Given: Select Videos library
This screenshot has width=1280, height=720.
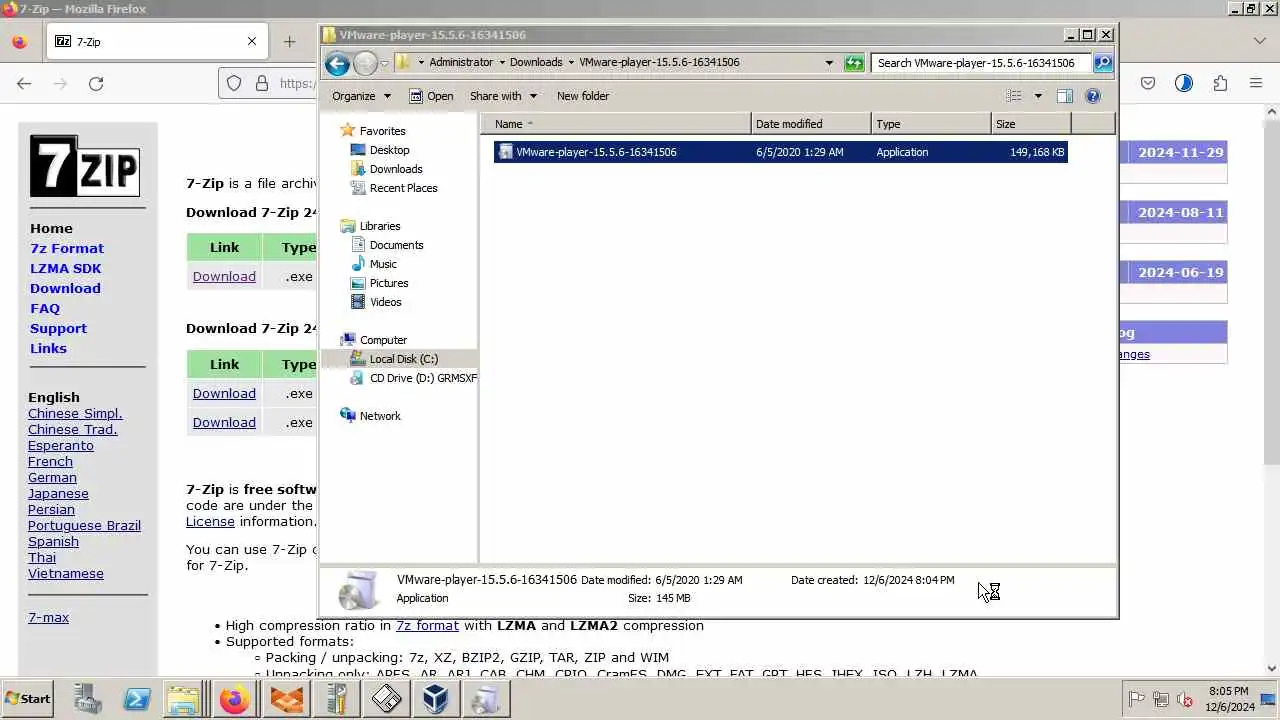Looking at the screenshot, I should point(385,302).
